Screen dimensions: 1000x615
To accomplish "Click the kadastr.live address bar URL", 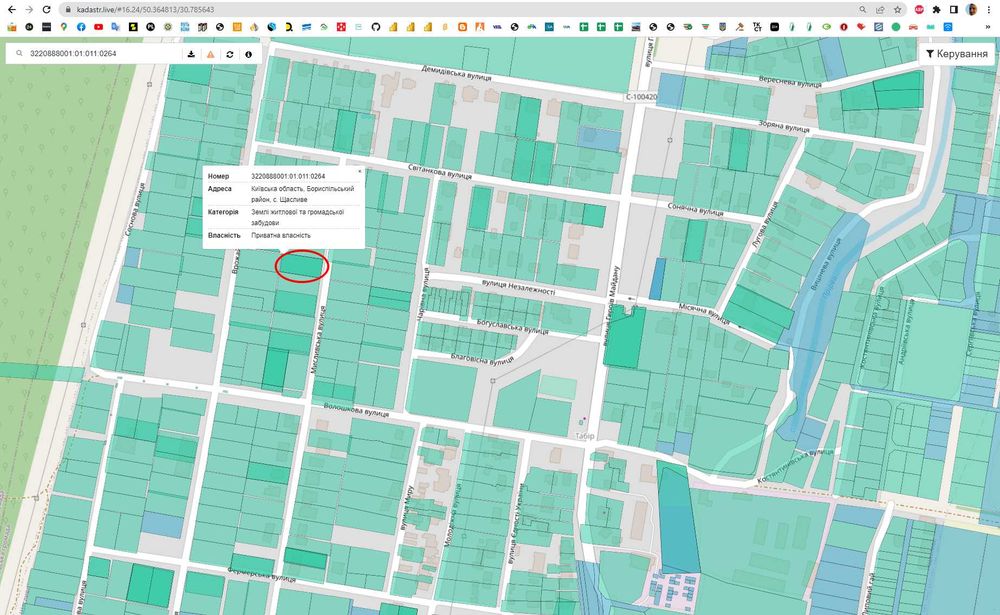I will pyautogui.click(x=145, y=9).
